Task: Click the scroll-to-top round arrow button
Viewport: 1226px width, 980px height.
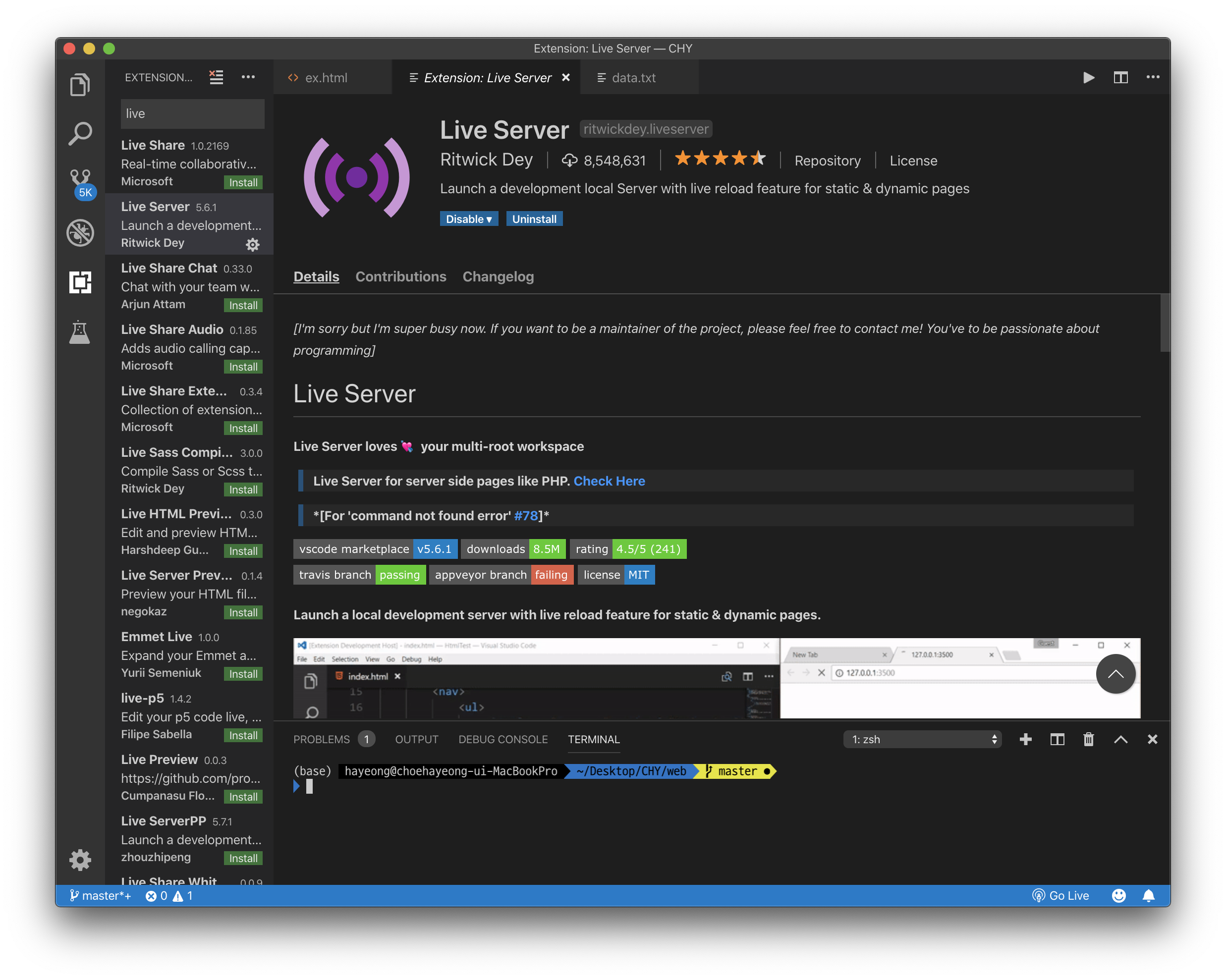Action: [1115, 674]
